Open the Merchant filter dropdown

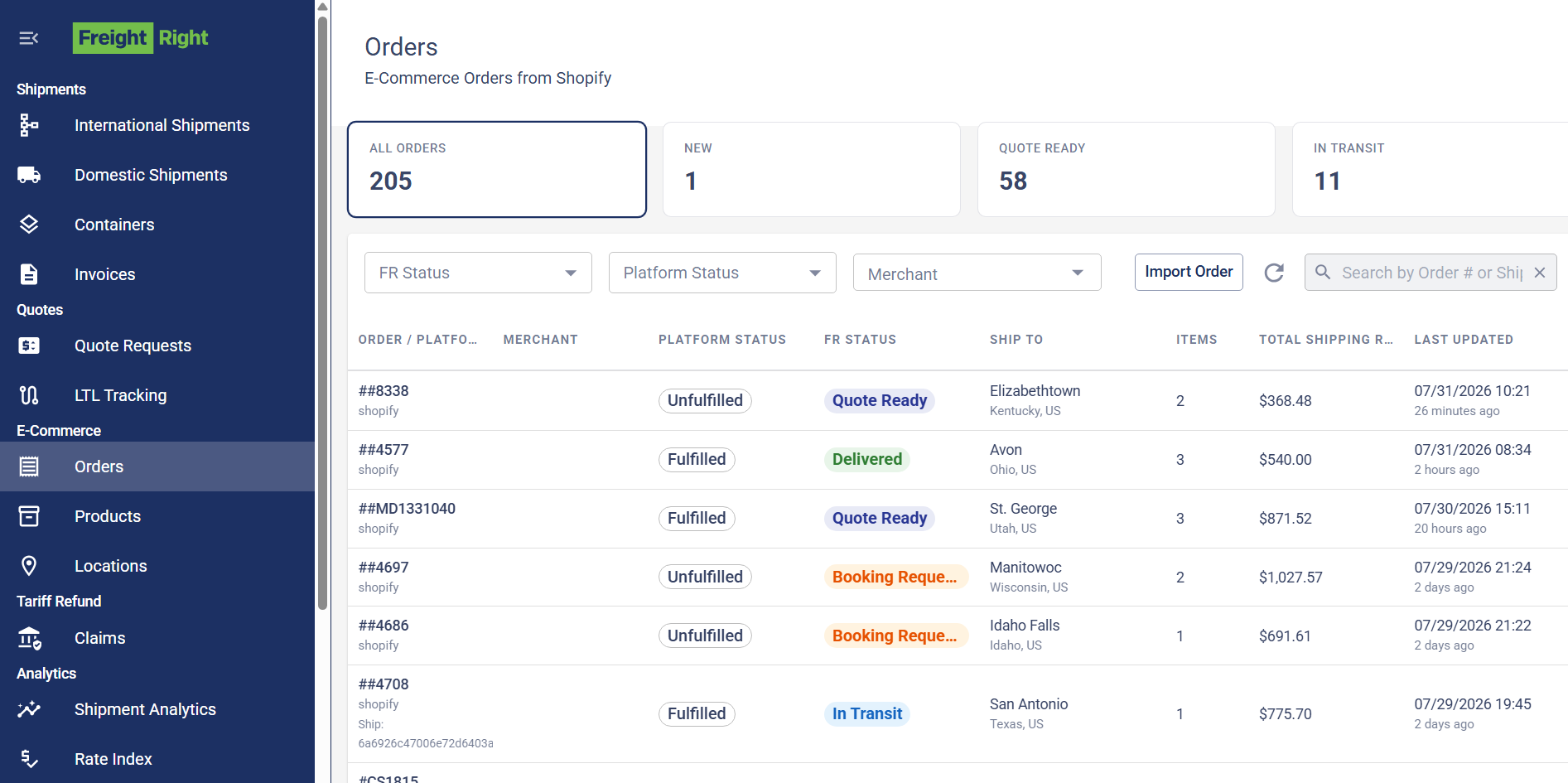click(977, 273)
